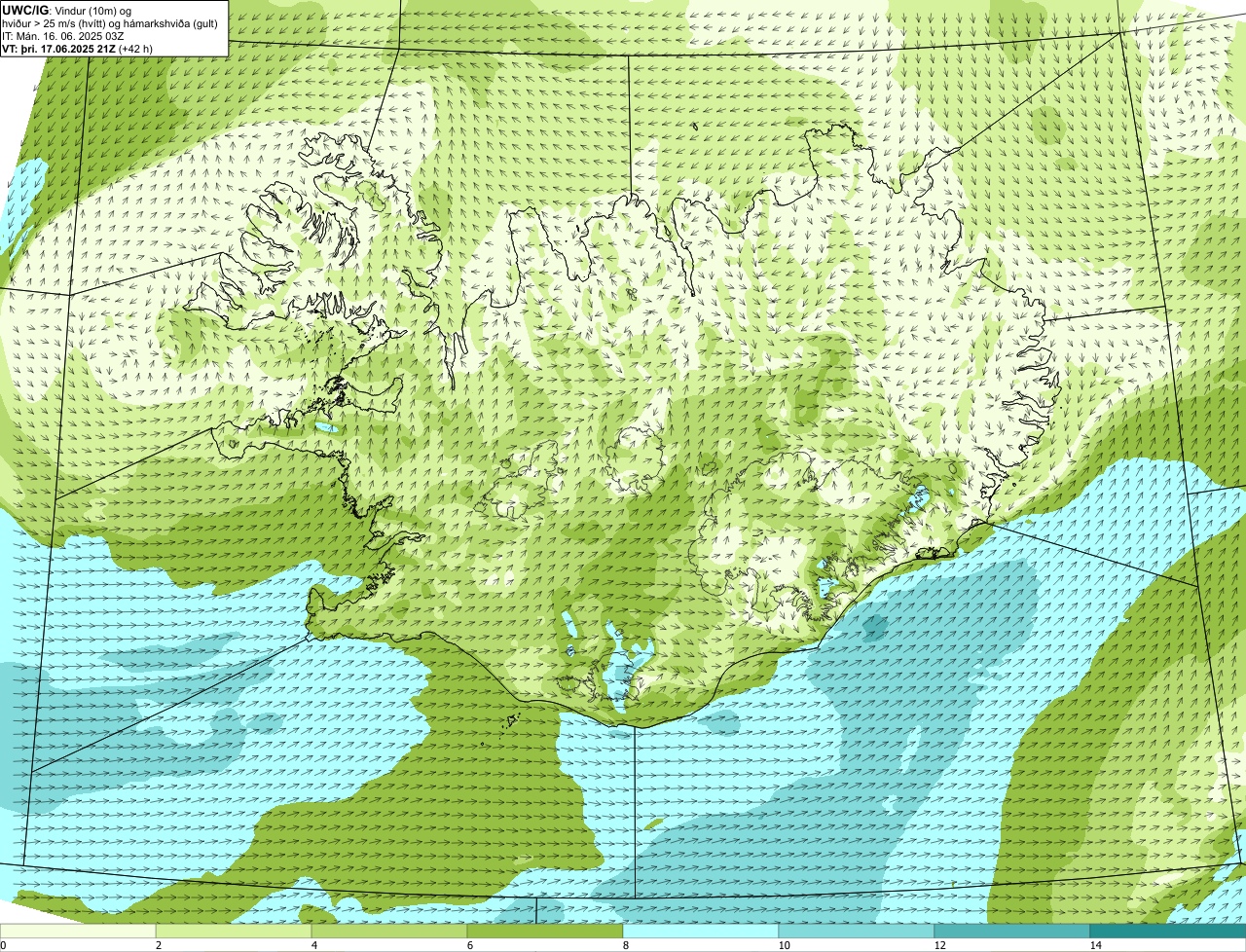Click the colorbar tick label '4'
This screenshot has height=952, width=1246.
tap(313, 945)
